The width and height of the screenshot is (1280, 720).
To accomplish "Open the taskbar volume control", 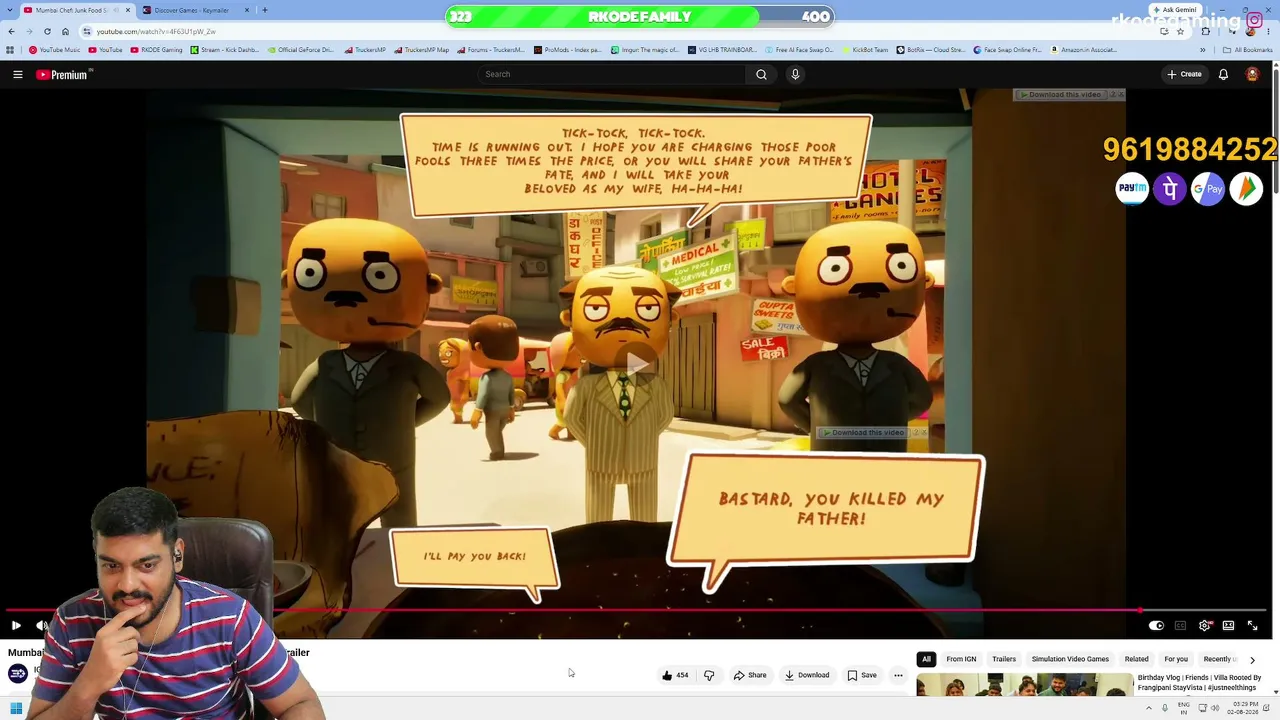I will (1215, 708).
